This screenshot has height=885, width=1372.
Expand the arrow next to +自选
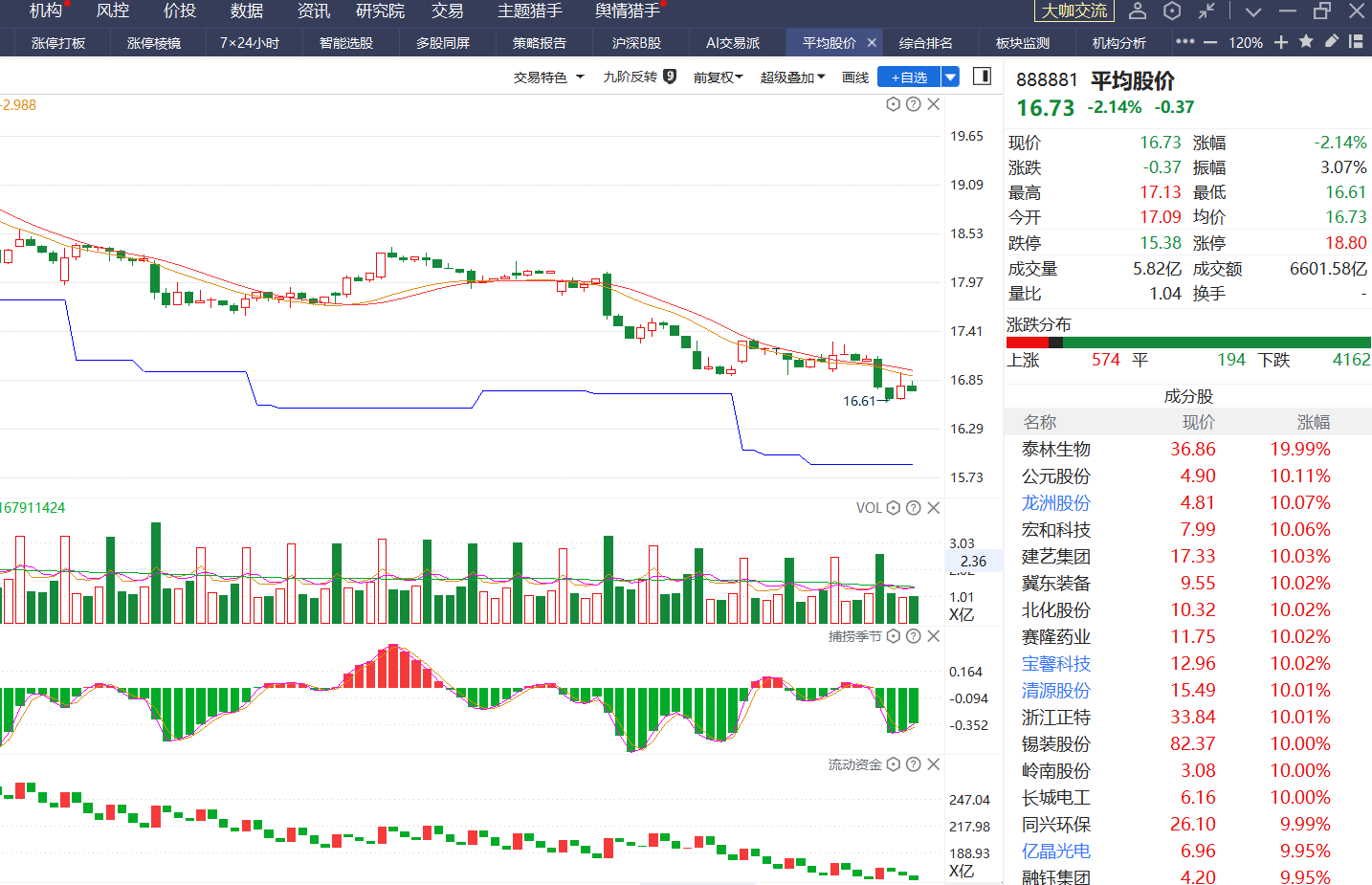950,77
